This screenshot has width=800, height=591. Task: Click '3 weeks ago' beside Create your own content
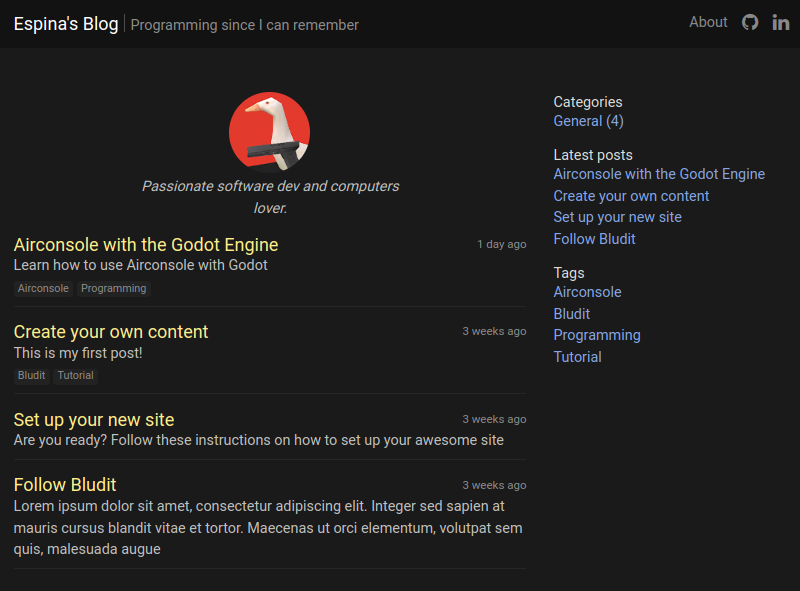pos(494,332)
